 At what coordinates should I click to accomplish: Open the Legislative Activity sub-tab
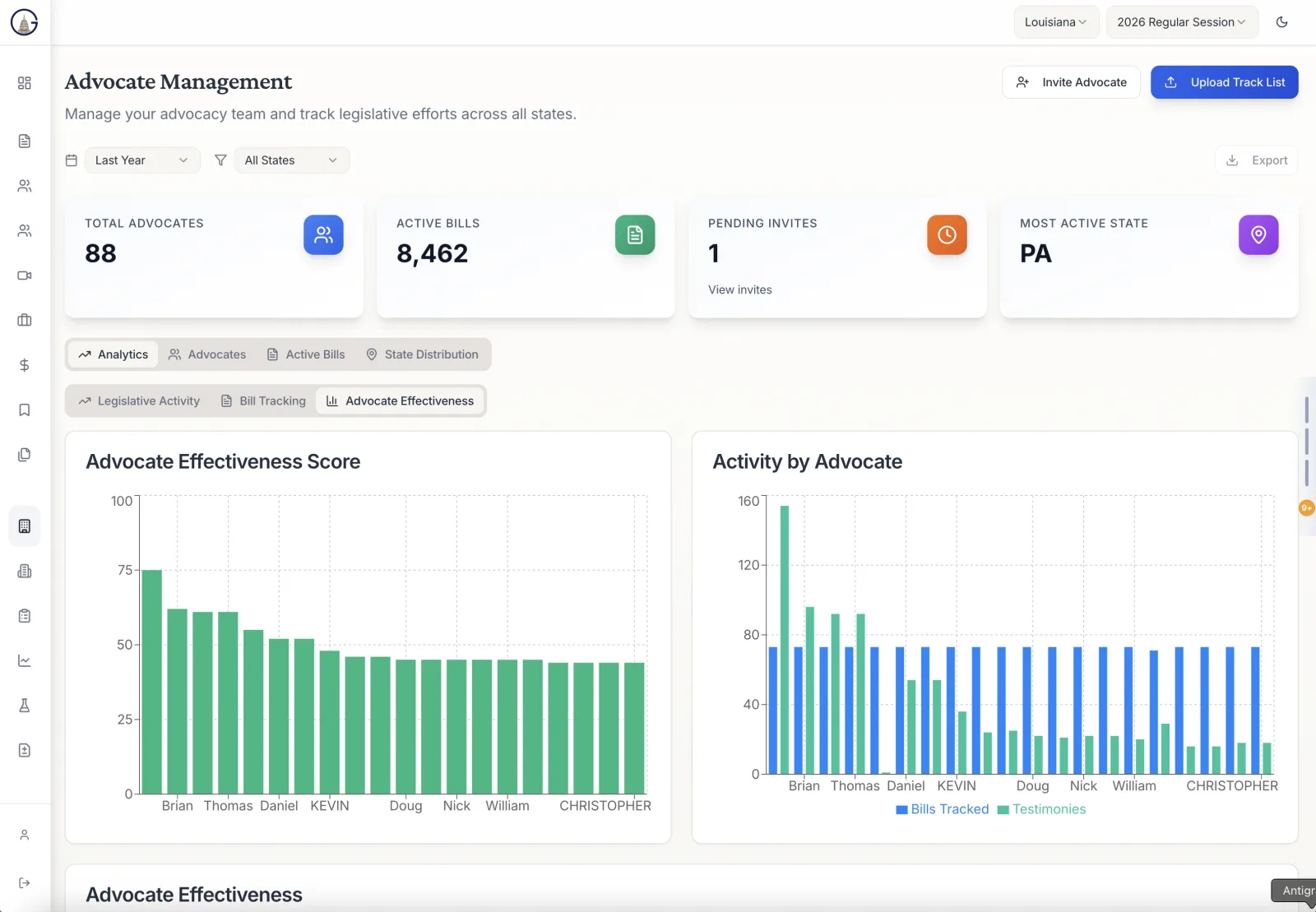139,401
